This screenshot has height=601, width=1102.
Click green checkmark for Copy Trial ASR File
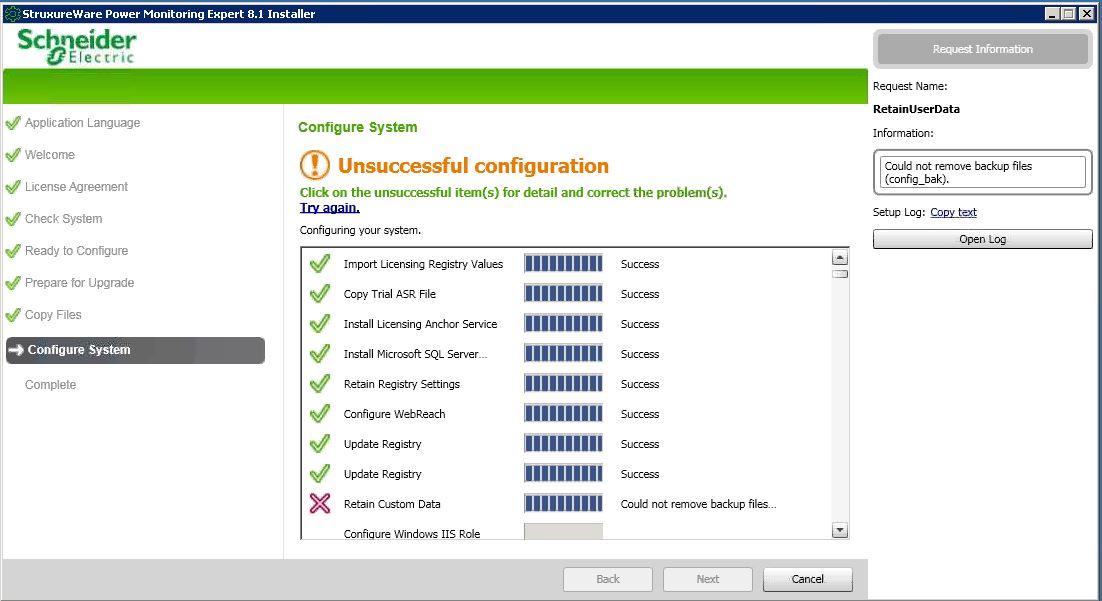coord(320,293)
